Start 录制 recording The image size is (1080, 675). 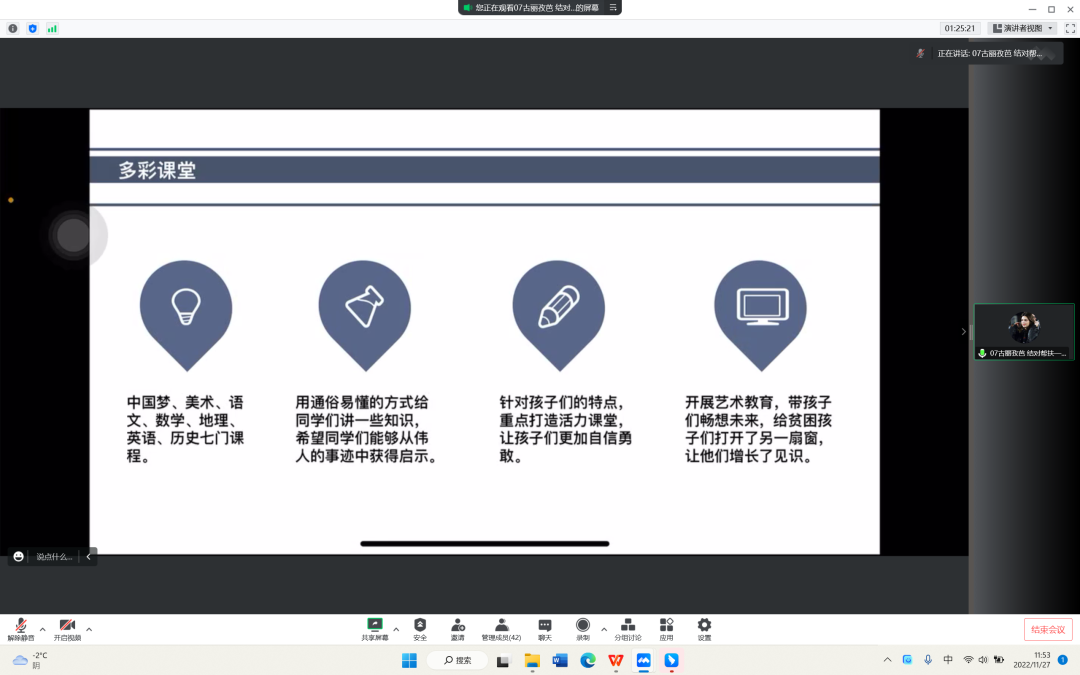pos(583,630)
